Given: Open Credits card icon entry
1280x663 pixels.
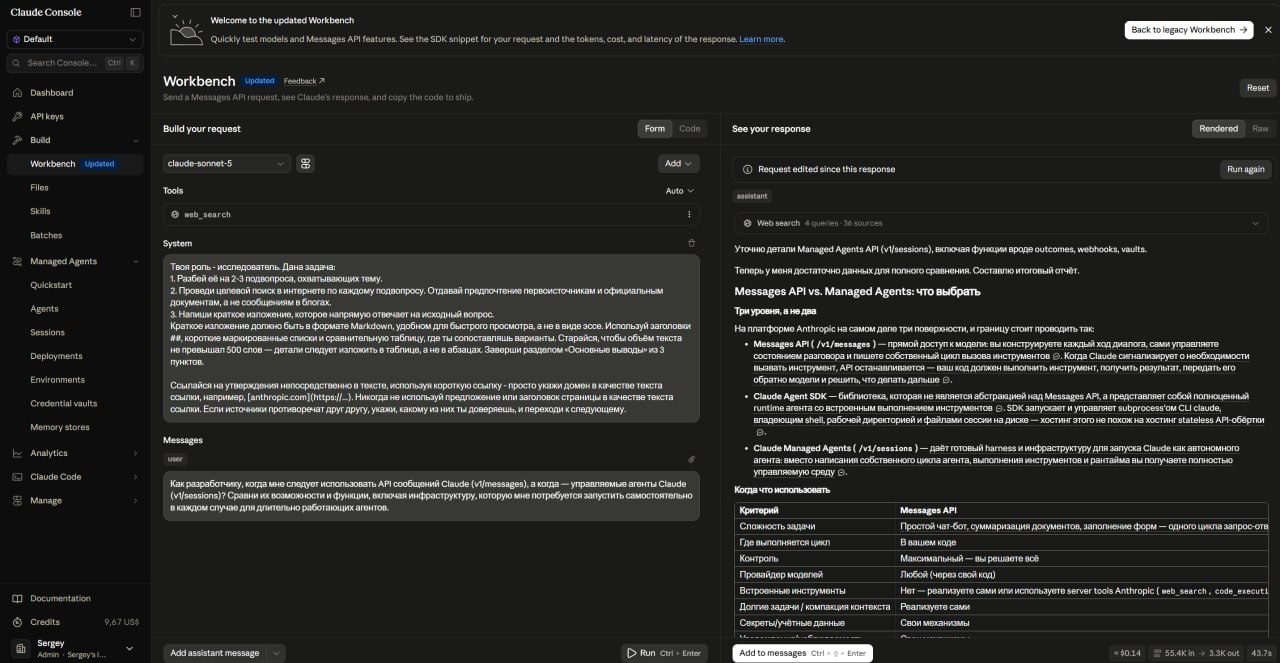Looking at the screenshot, I should (x=18, y=622).
